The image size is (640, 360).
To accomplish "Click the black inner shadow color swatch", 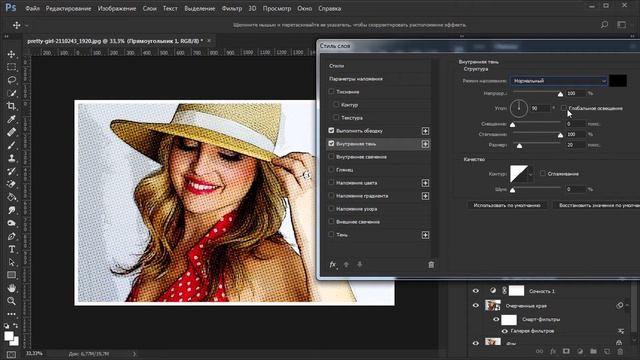I will point(618,80).
